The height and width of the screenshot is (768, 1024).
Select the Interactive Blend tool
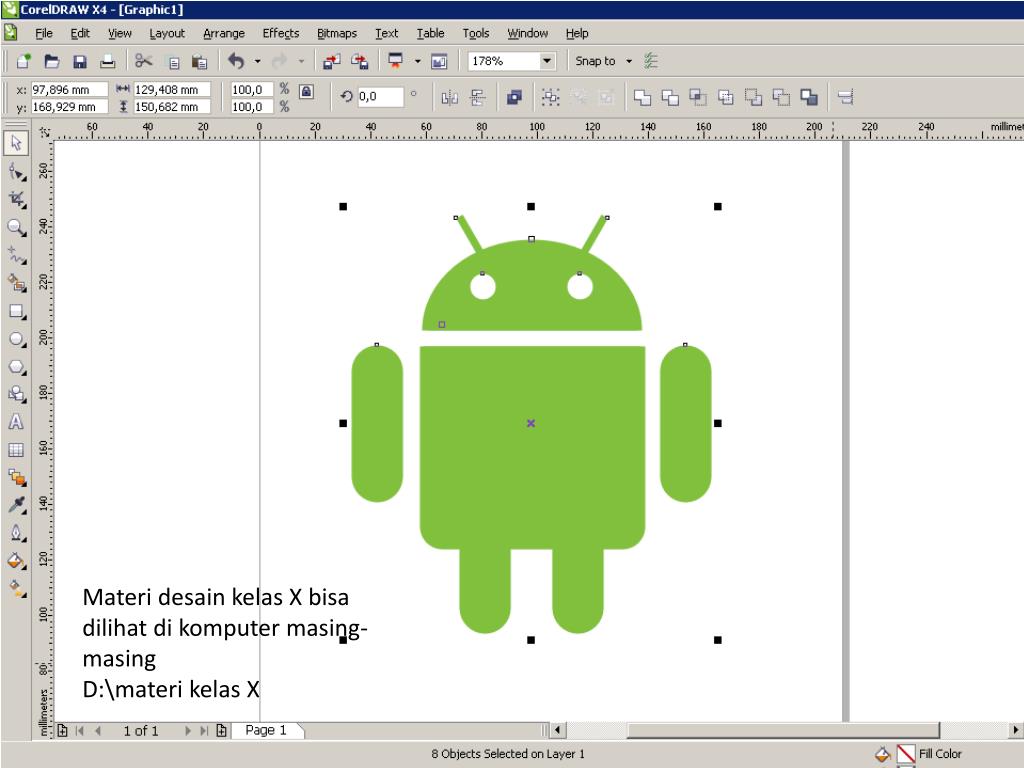[16, 477]
